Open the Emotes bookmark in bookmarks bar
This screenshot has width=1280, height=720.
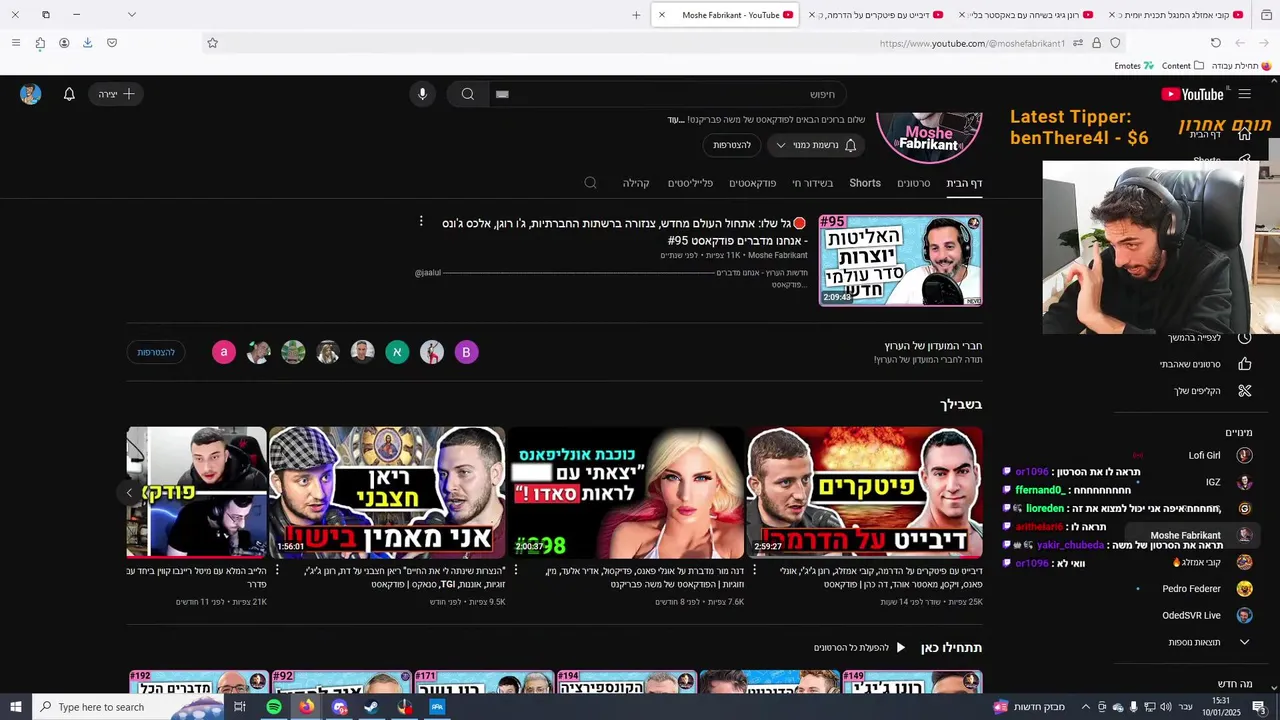click(1134, 66)
